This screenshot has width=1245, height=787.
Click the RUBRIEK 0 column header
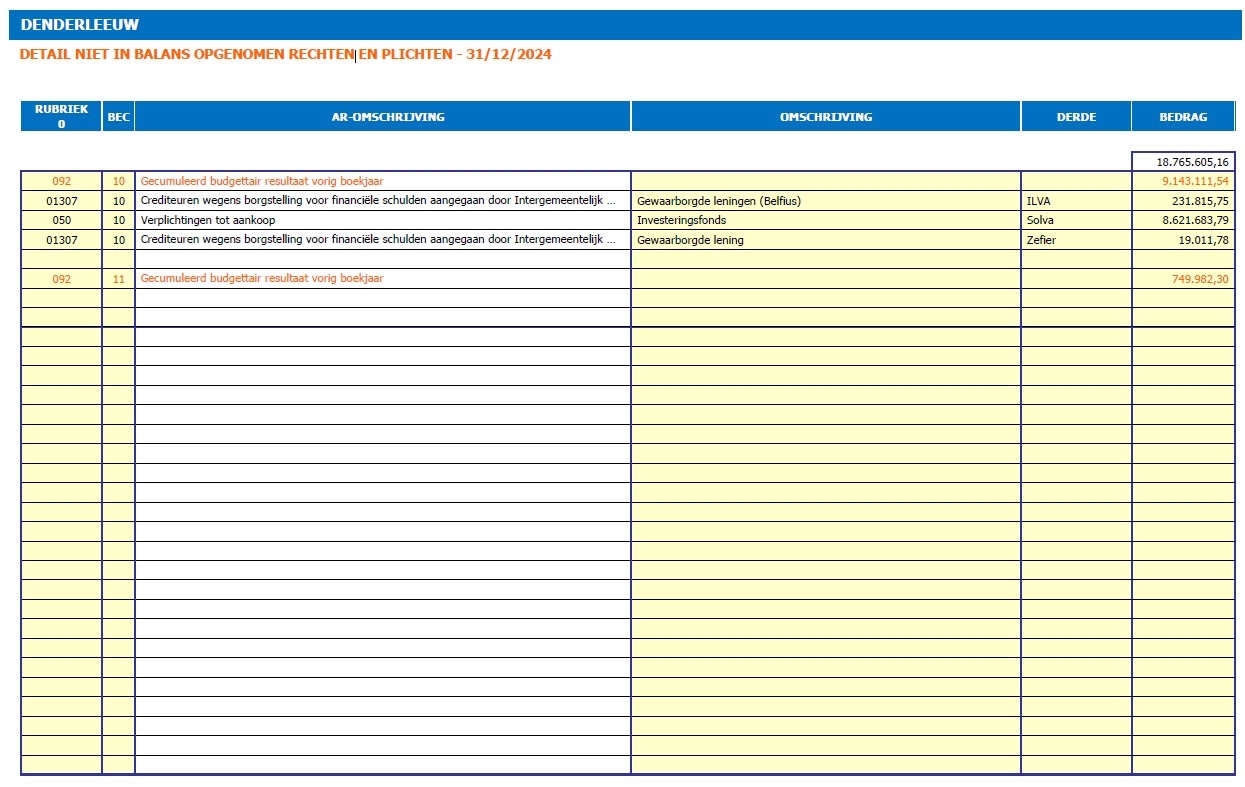pyautogui.click(x=61, y=116)
